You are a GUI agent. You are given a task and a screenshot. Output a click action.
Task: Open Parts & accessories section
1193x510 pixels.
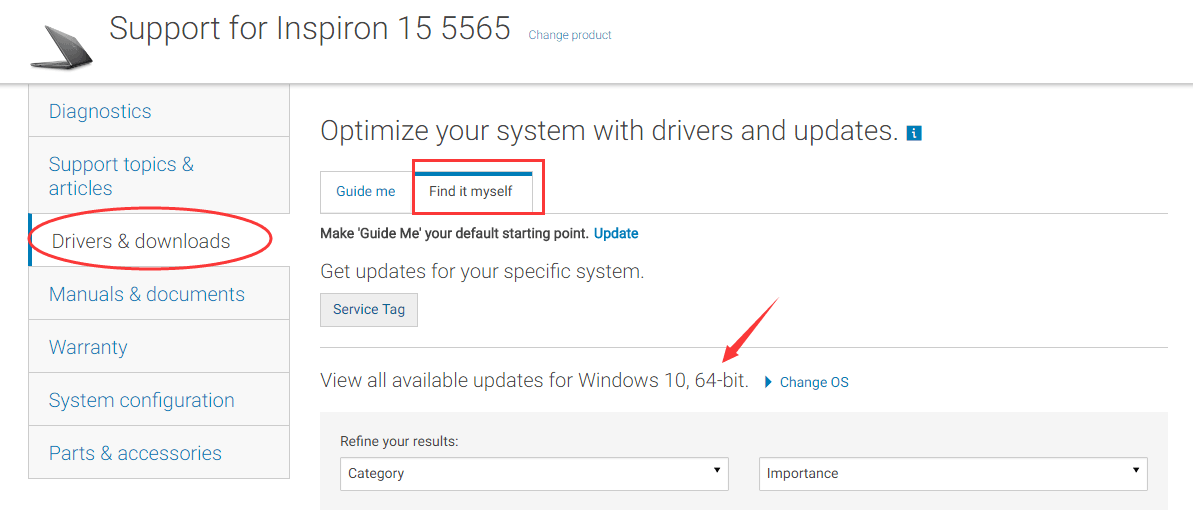pyautogui.click(x=159, y=453)
